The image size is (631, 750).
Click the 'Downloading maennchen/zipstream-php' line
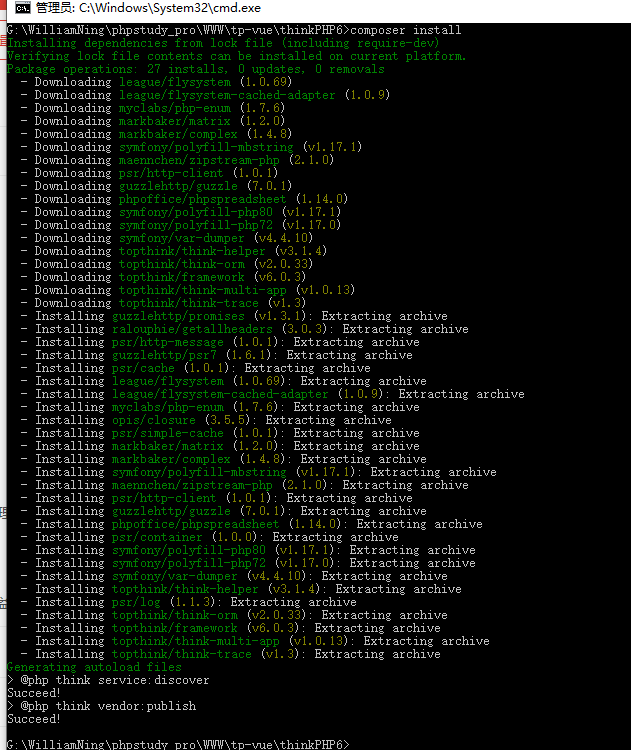coord(177,160)
